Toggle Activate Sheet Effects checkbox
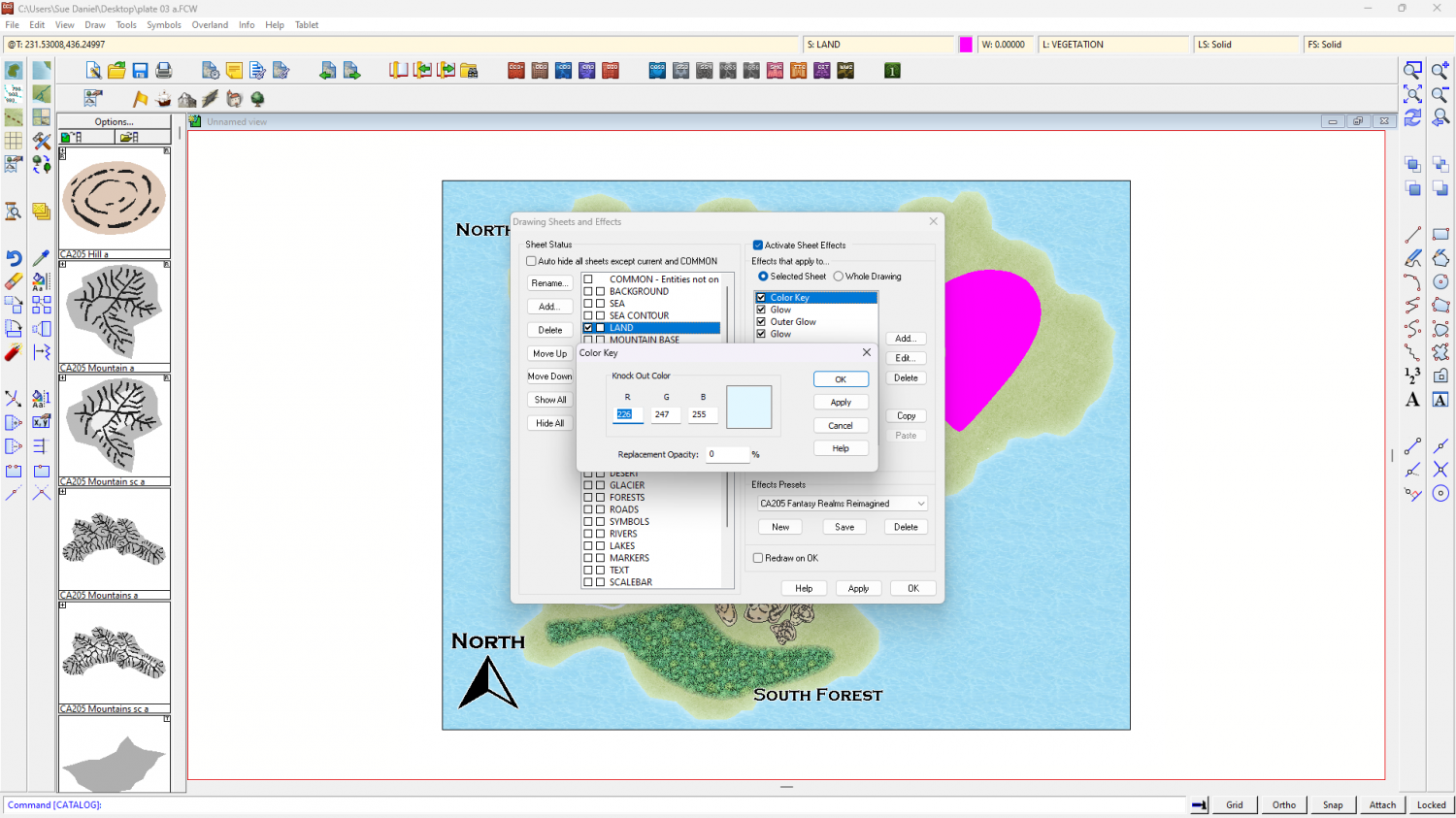1456x818 pixels. [758, 245]
